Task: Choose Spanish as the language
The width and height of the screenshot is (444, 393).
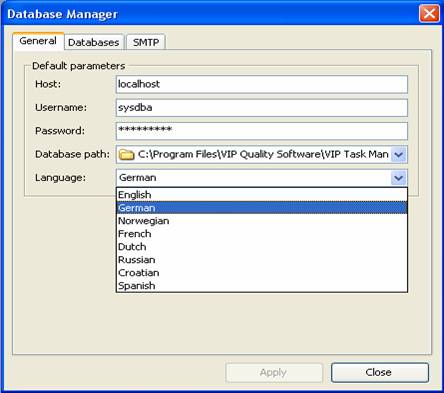Action: 262,286
